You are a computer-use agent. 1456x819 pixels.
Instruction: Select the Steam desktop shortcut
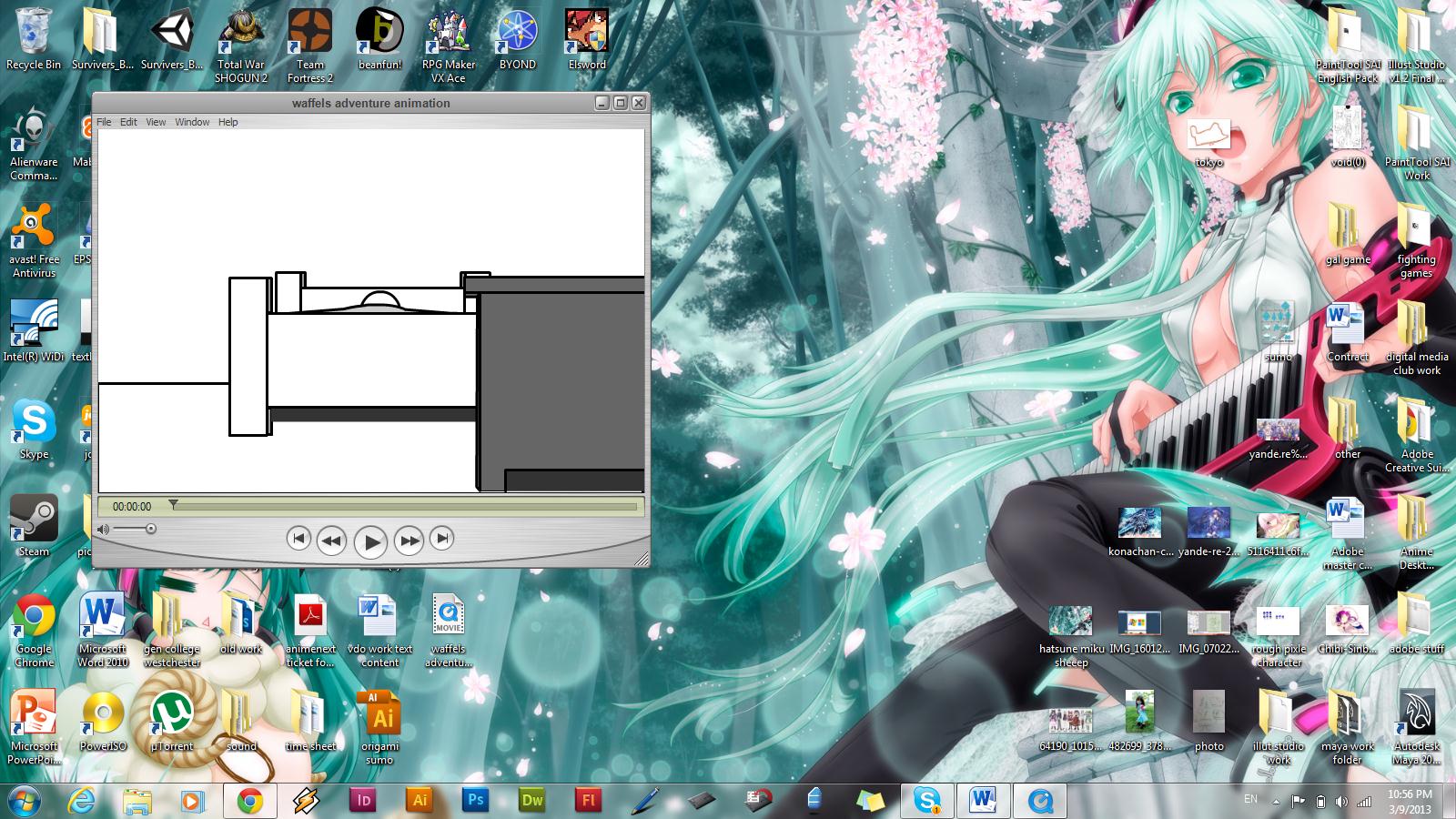34,526
